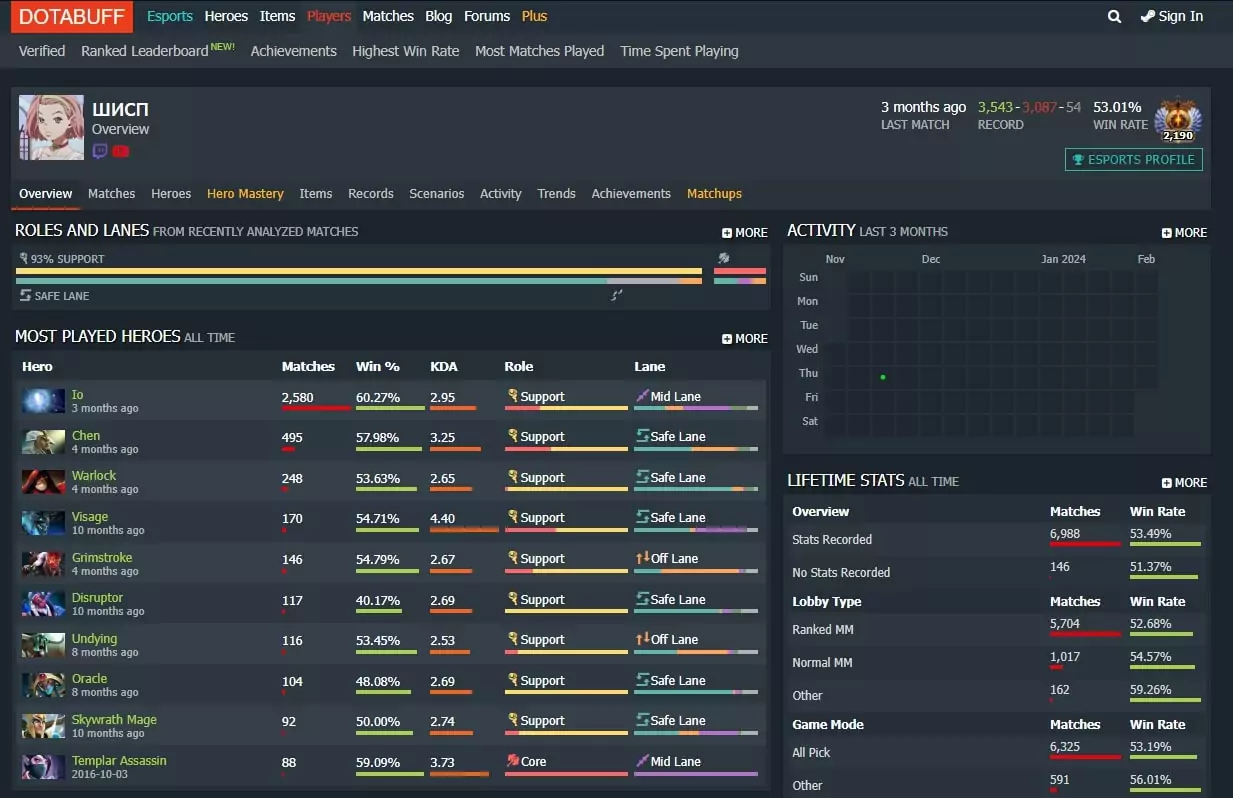Open the Chen hero name link
This screenshot has width=1233, height=798.
86,436
